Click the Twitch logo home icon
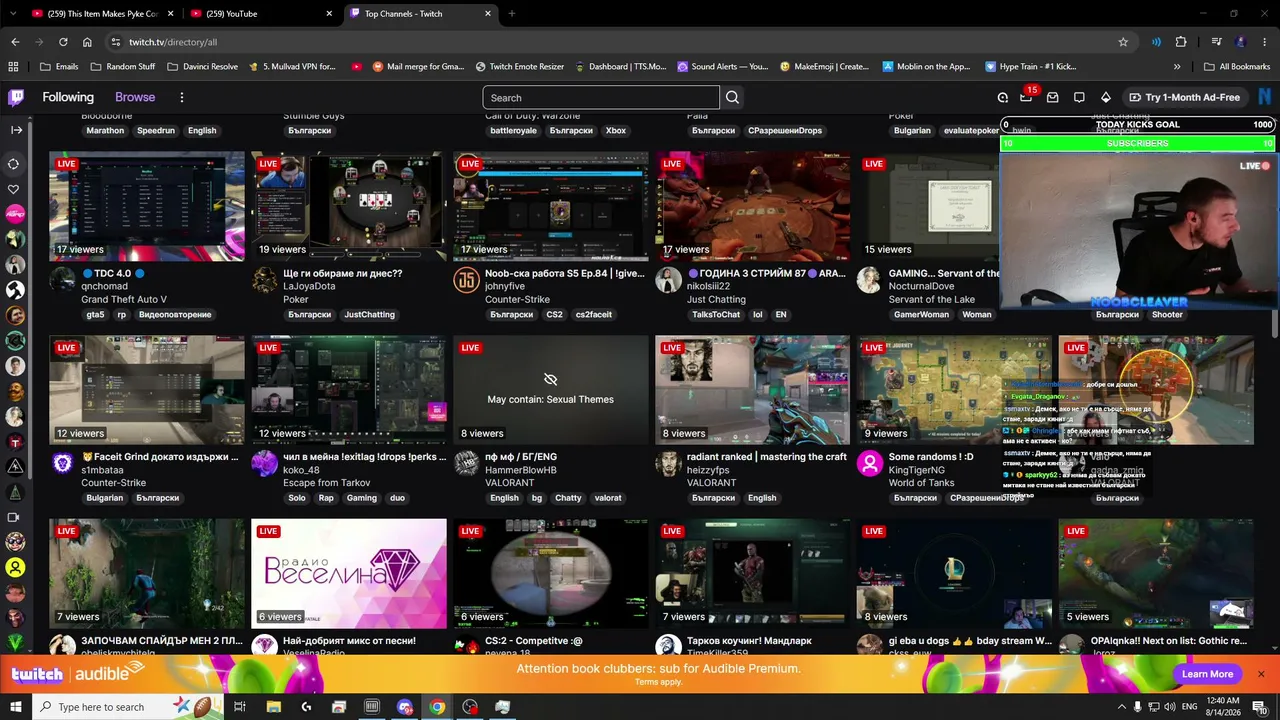1280x720 pixels. tap(16, 97)
